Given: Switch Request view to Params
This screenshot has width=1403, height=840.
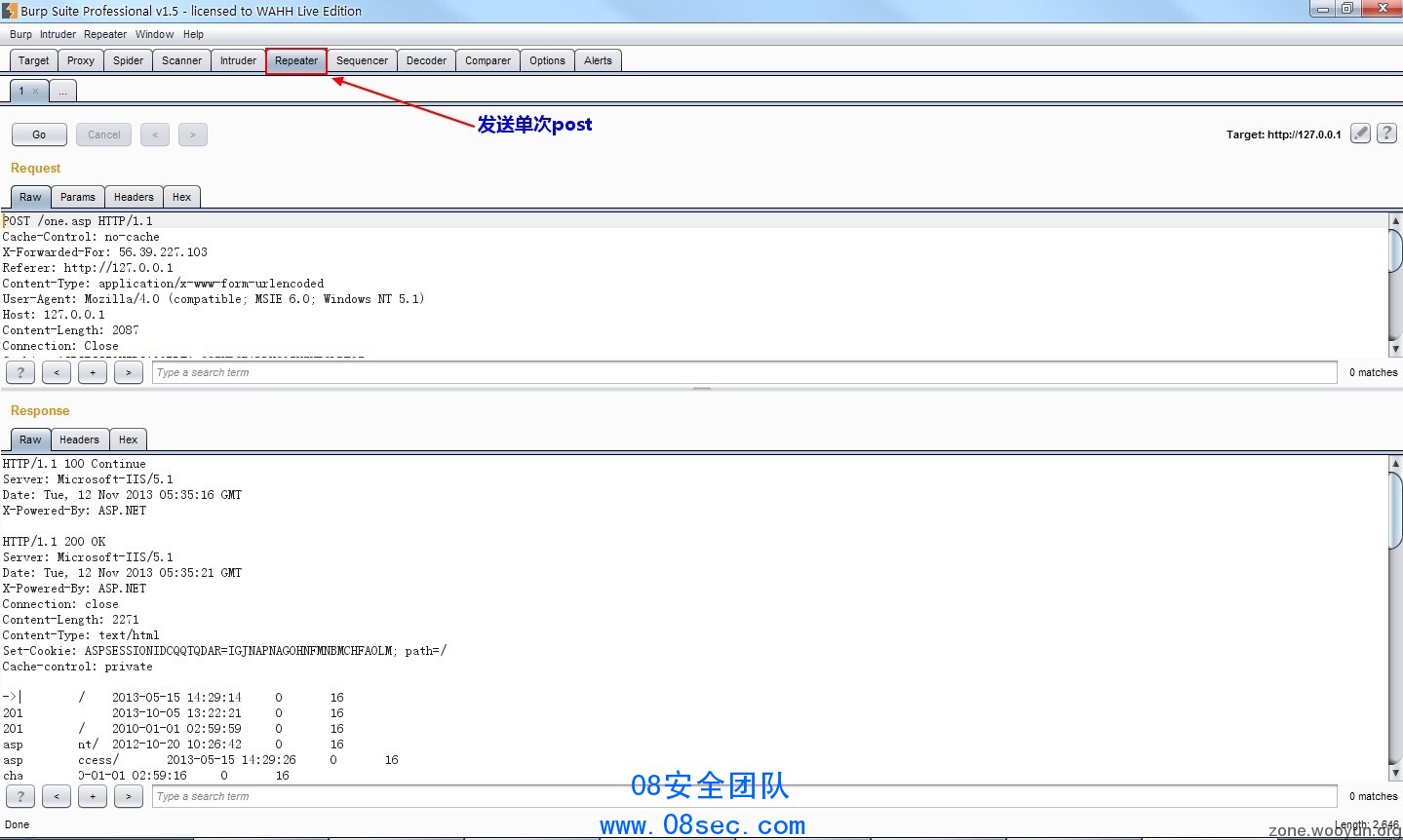Looking at the screenshot, I should tap(78, 197).
